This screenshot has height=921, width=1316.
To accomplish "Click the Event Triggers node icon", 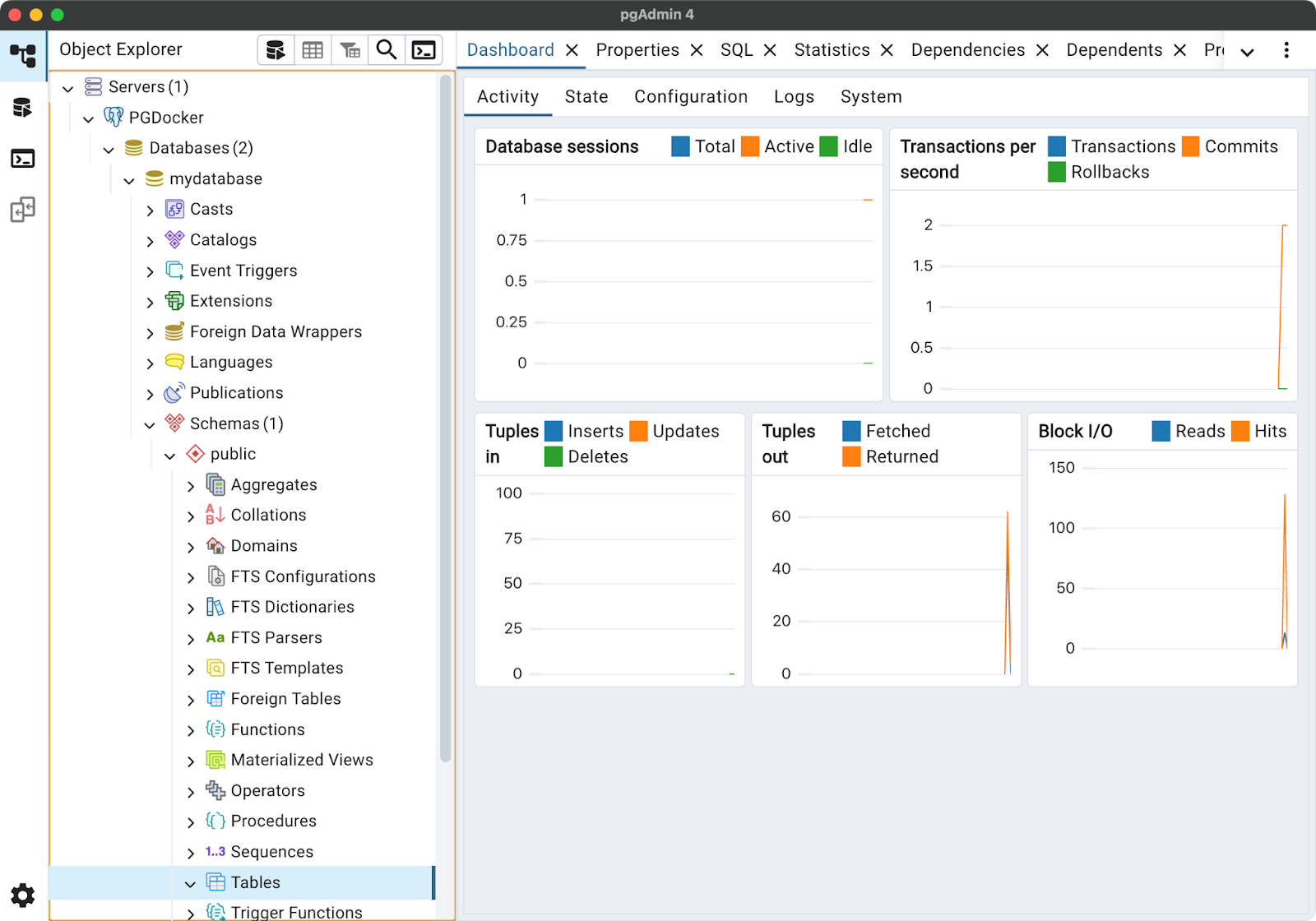I will tap(174, 270).
